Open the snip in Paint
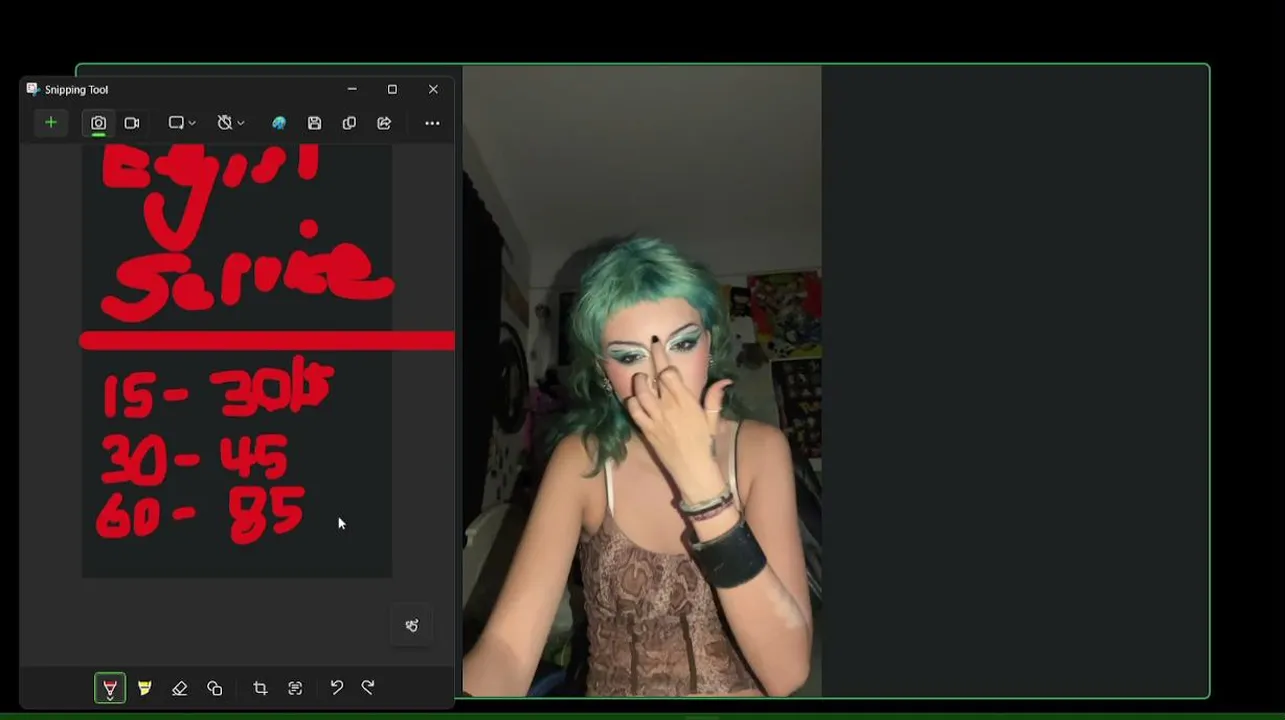 click(x=279, y=123)
